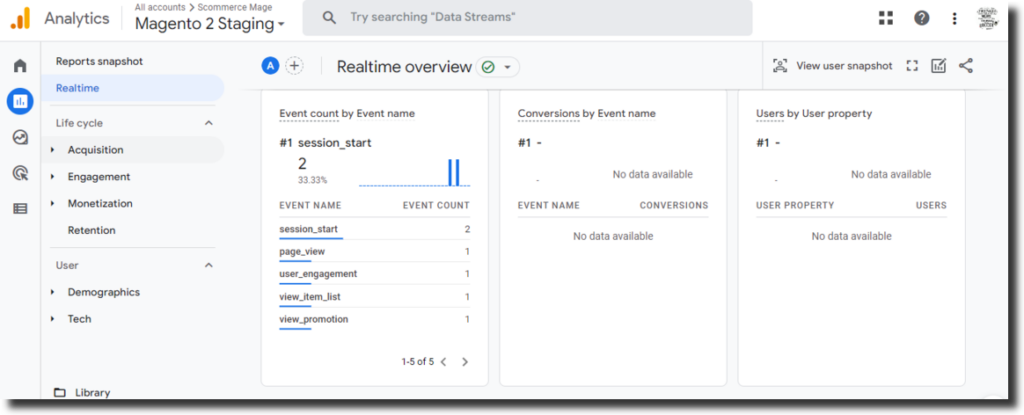1024x415 pixels.
Task: Enter fullscreen mode for realtime overview
Action: pos(911,66)
